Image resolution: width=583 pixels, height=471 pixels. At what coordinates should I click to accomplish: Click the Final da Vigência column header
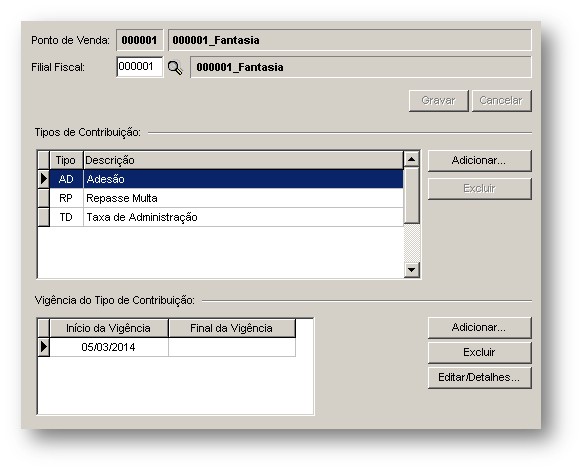coord(232,328)
